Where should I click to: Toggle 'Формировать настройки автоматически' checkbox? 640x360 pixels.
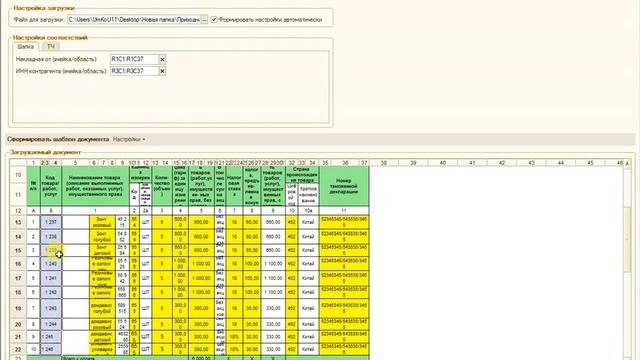[x=214, y=19]
